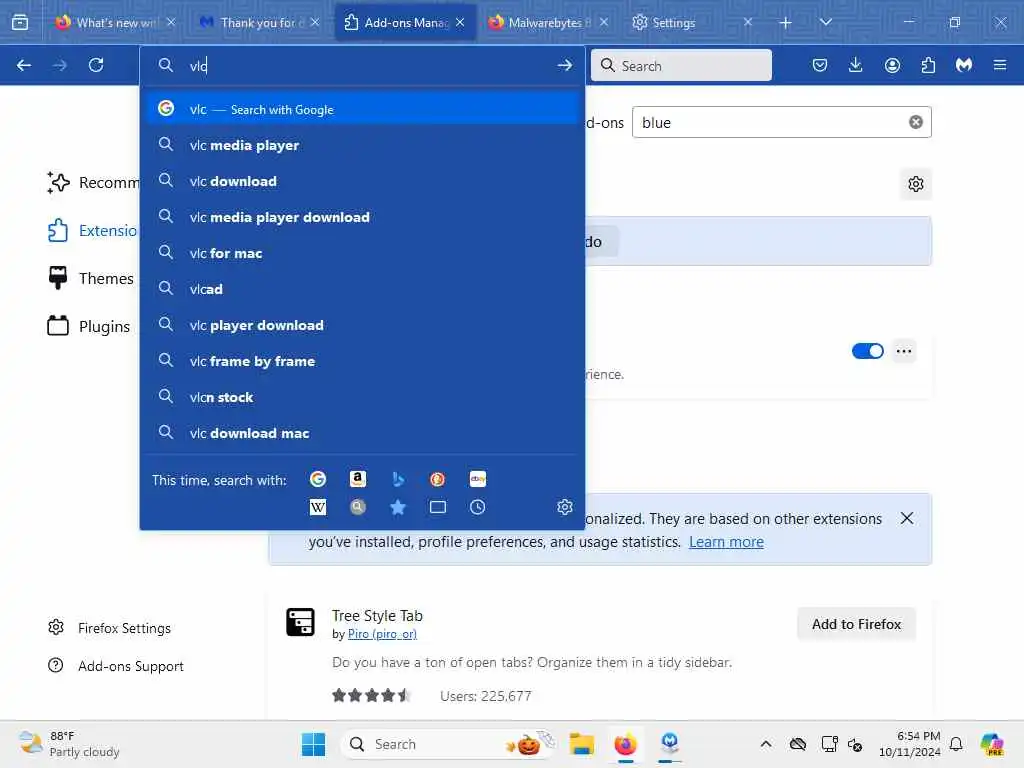Focus the toolbar Search box
This screenshot has width=1024, height=768.
tap(681, 65)
